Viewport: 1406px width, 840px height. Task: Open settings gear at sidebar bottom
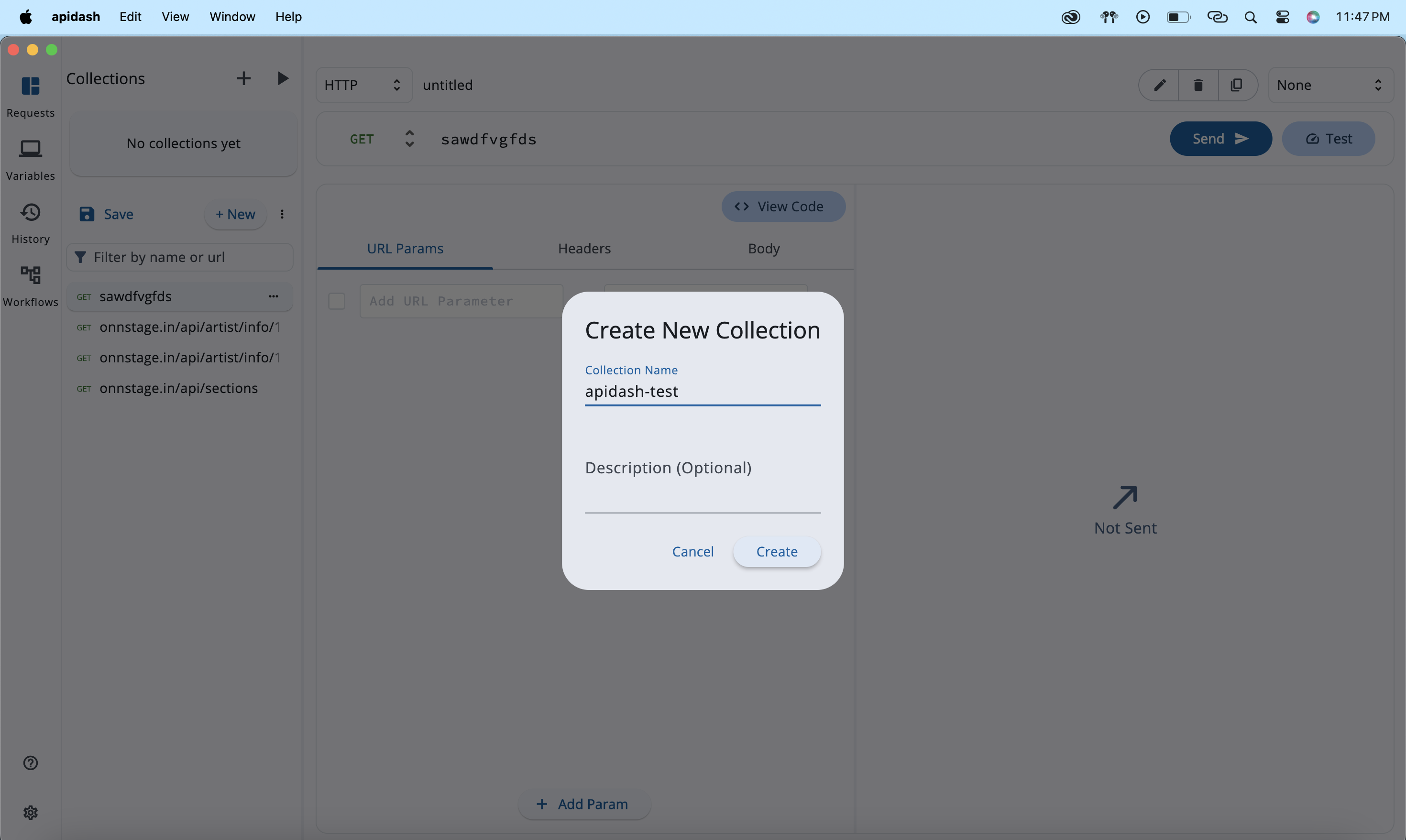point(31,812)
